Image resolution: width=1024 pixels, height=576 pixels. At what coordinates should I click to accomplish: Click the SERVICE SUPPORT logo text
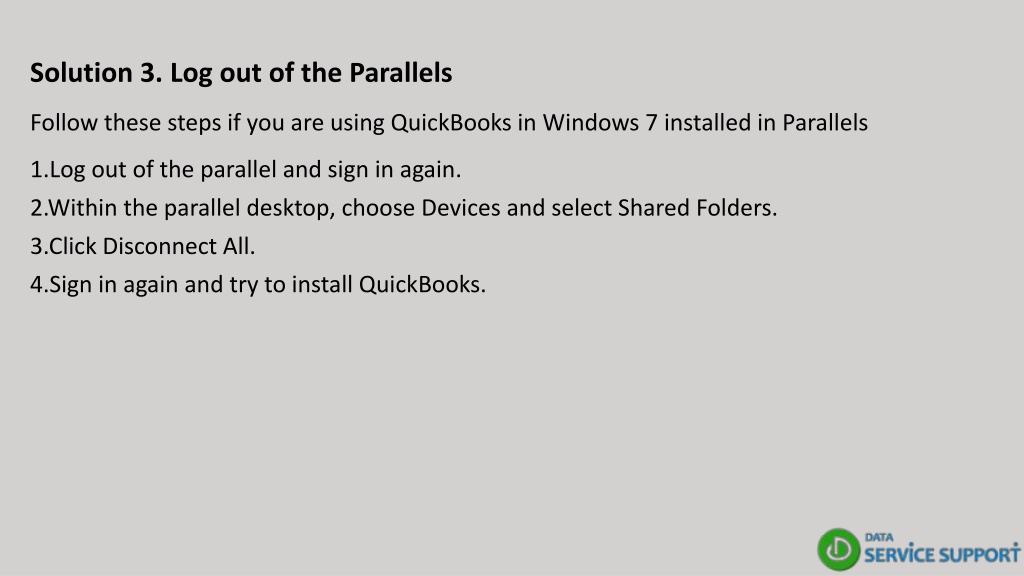pos(942,555)
